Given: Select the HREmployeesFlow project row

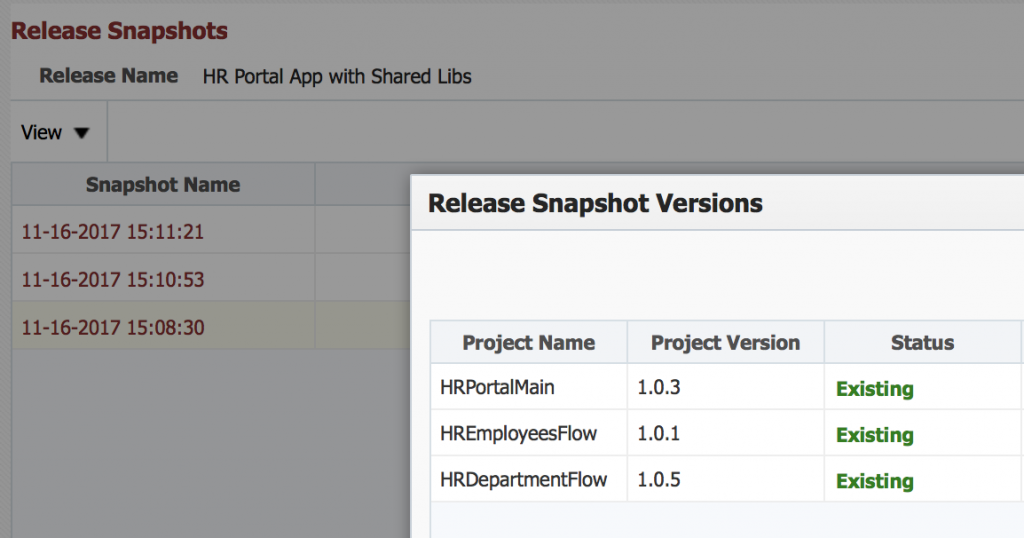Looking at the screenshot, I should coord(727,433).
